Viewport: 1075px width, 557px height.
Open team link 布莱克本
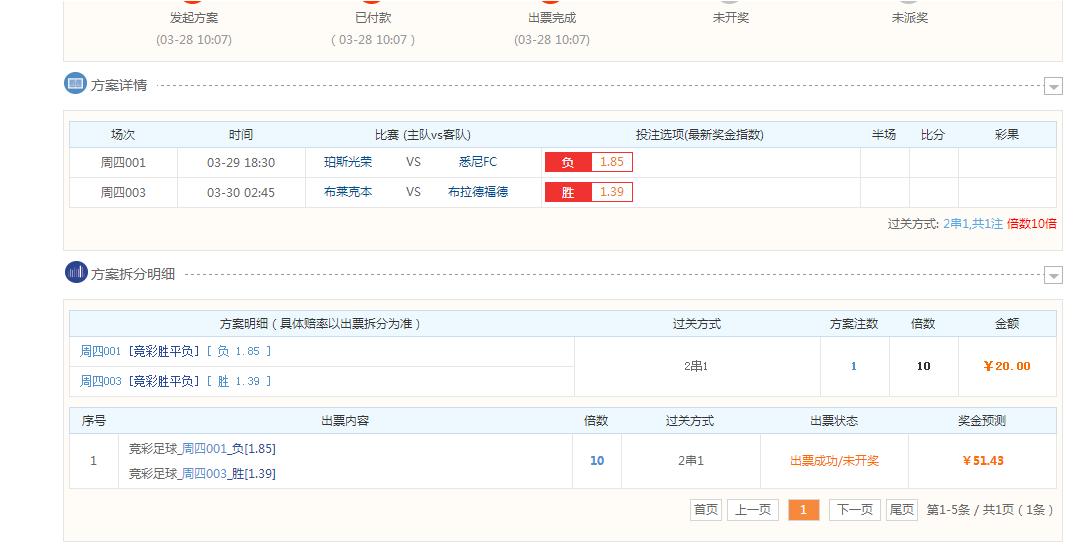(x=348, y=192)
